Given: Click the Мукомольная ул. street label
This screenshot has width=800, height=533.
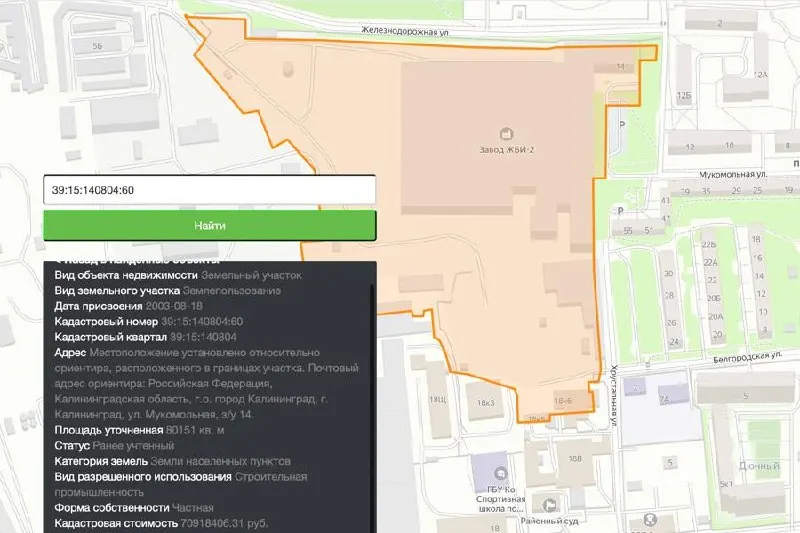Looking at the screenshot, I should [x=733, y=175].
